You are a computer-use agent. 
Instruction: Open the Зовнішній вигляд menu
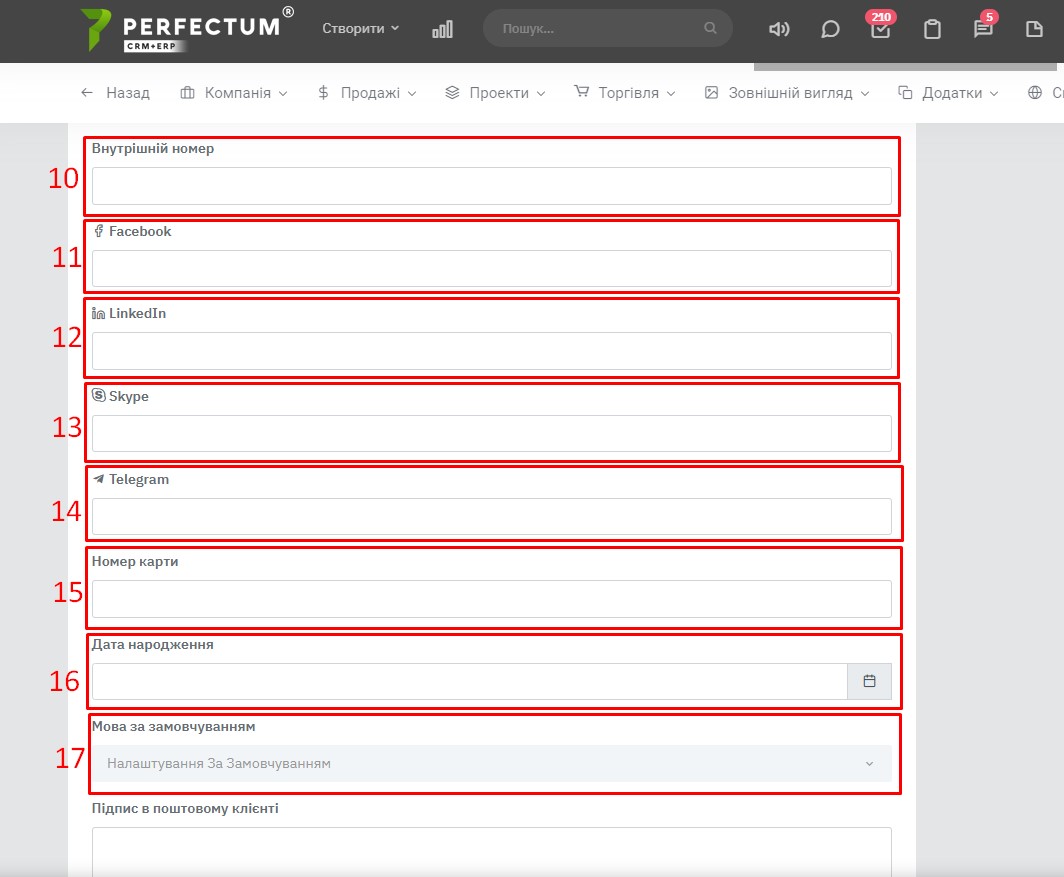click(x=787, y=93)
